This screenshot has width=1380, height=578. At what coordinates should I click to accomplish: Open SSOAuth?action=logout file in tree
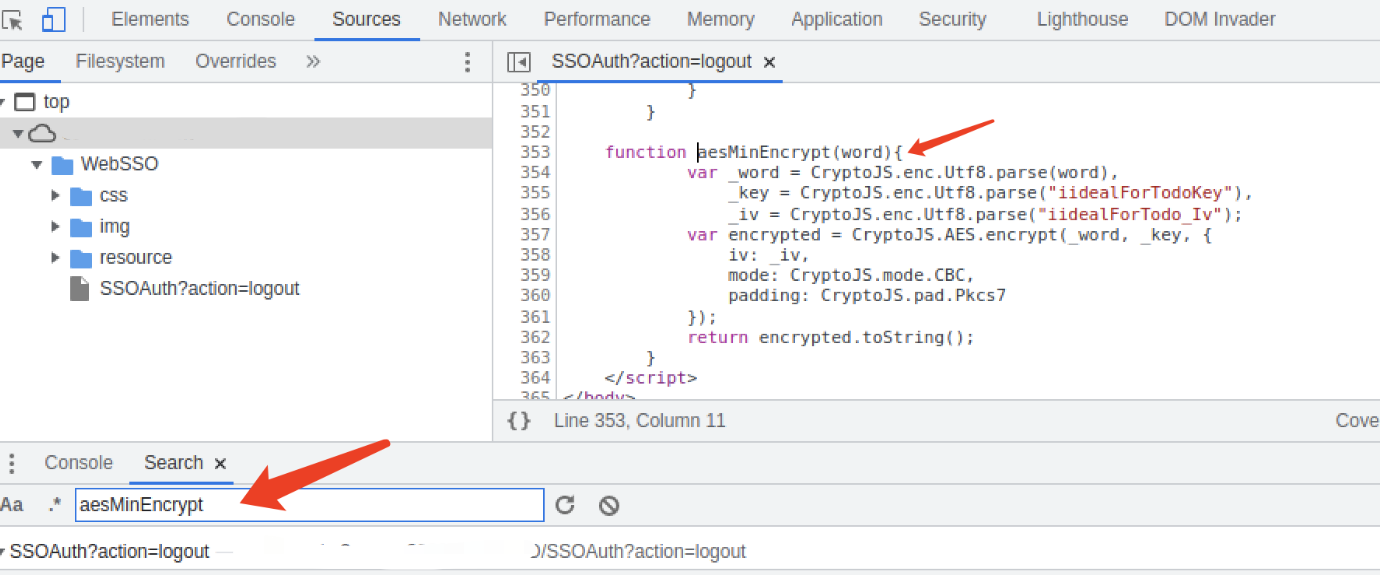(200, 288)
